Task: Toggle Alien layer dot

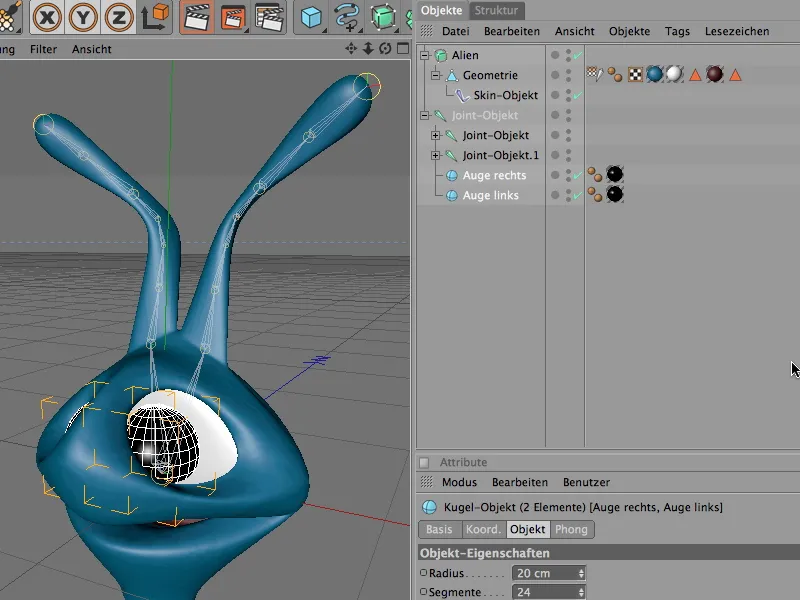Action: point(555,55)
